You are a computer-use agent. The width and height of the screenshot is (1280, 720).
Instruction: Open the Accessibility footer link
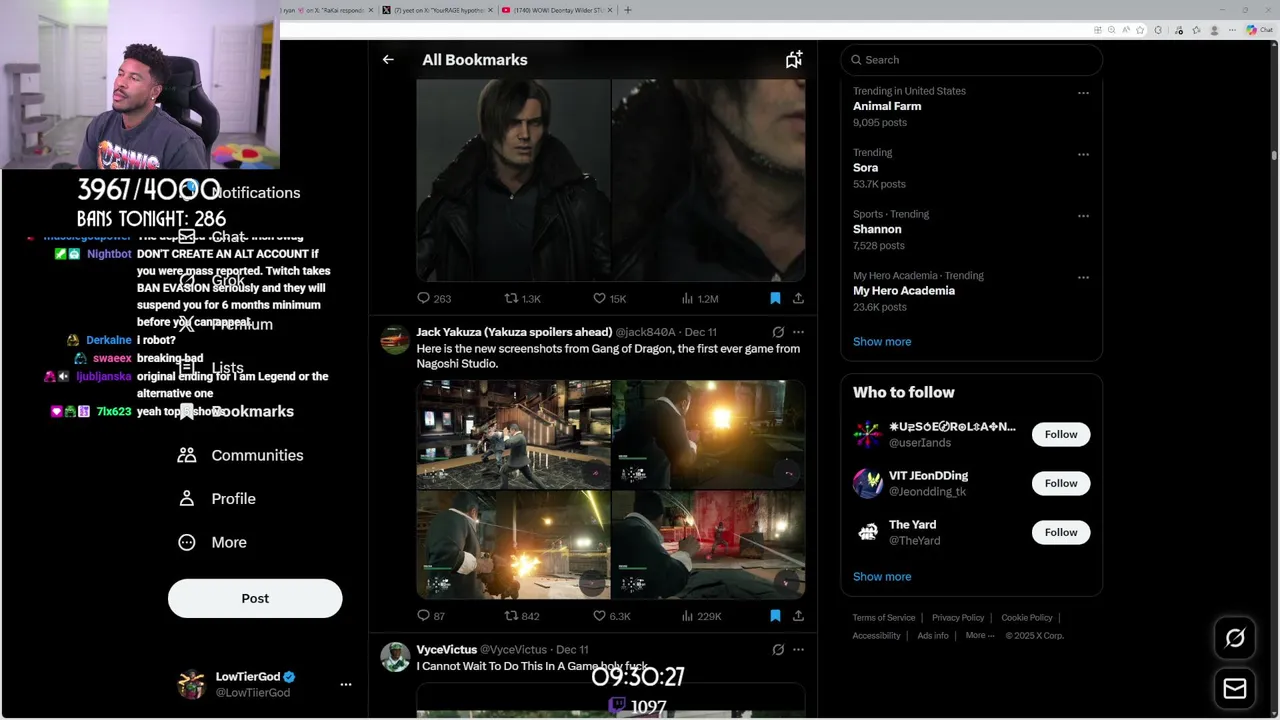(x=877, y=635)
